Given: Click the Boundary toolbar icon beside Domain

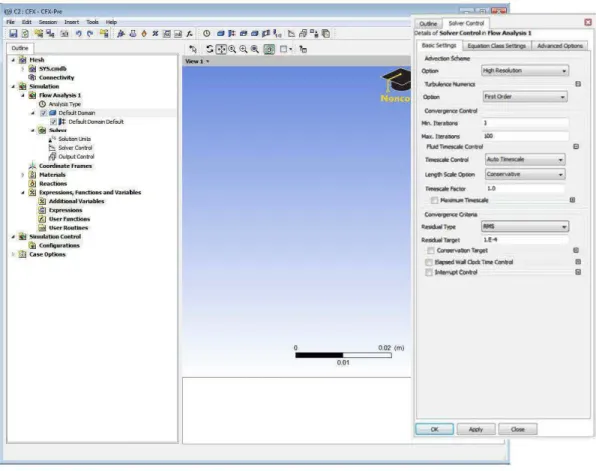Looking at the screenshot, I should tap(231, 34).
